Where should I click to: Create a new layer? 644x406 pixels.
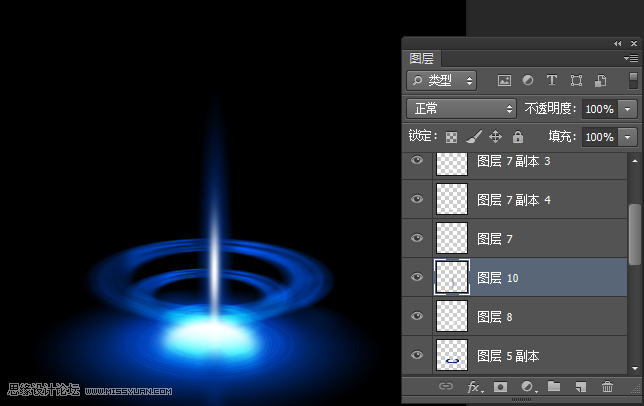(x=580, y=387)
